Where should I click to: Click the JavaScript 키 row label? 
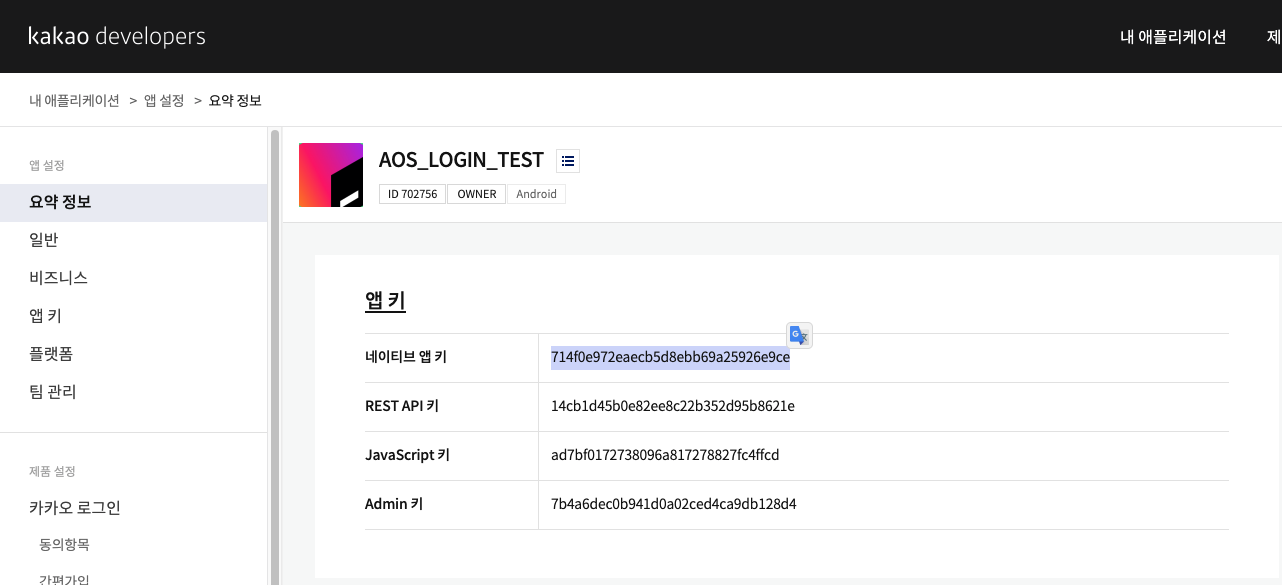click(407, 455)
